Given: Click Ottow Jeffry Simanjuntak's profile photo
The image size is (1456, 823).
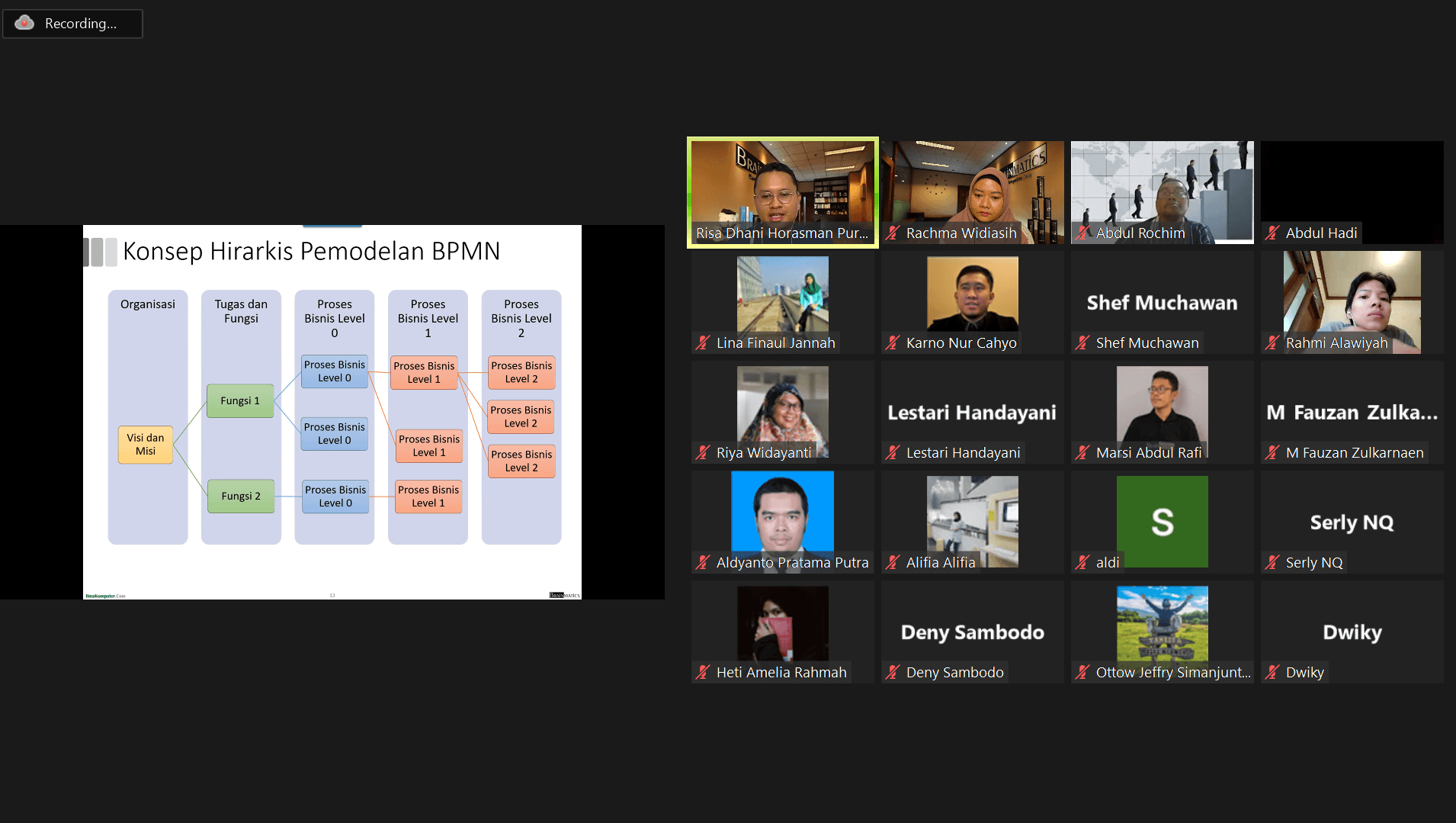Looking at the screenshot, I should 1162,623.
